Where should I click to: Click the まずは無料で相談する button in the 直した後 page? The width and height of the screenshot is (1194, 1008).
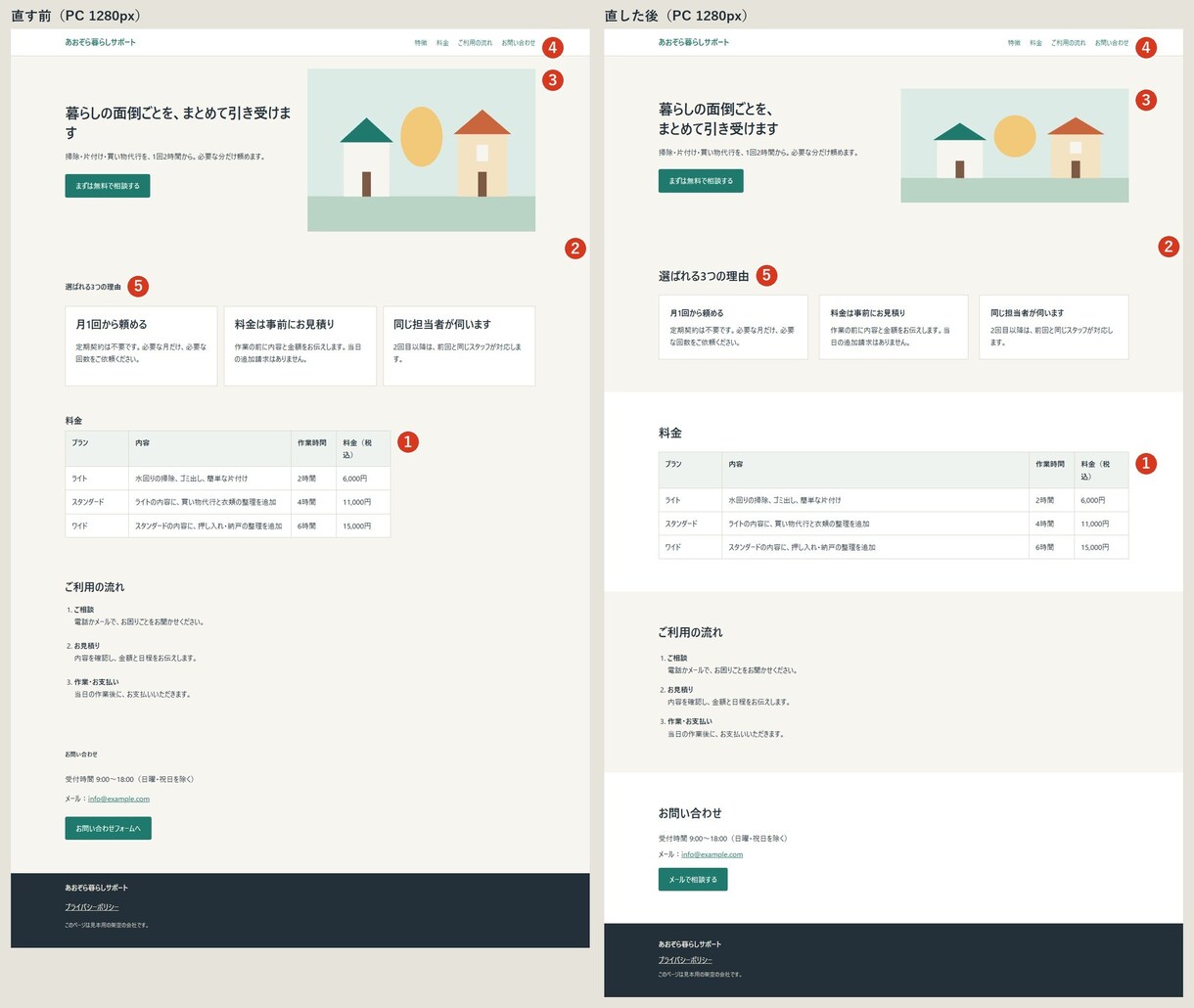pos(701,181)
